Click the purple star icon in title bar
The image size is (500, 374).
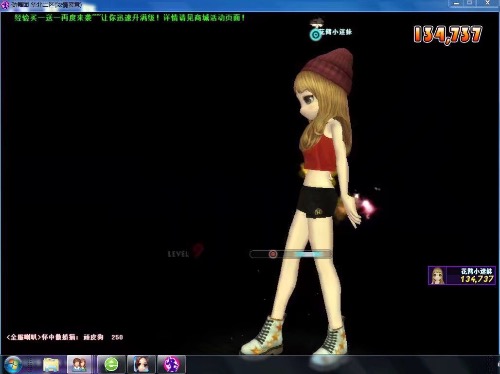(5, 5)
